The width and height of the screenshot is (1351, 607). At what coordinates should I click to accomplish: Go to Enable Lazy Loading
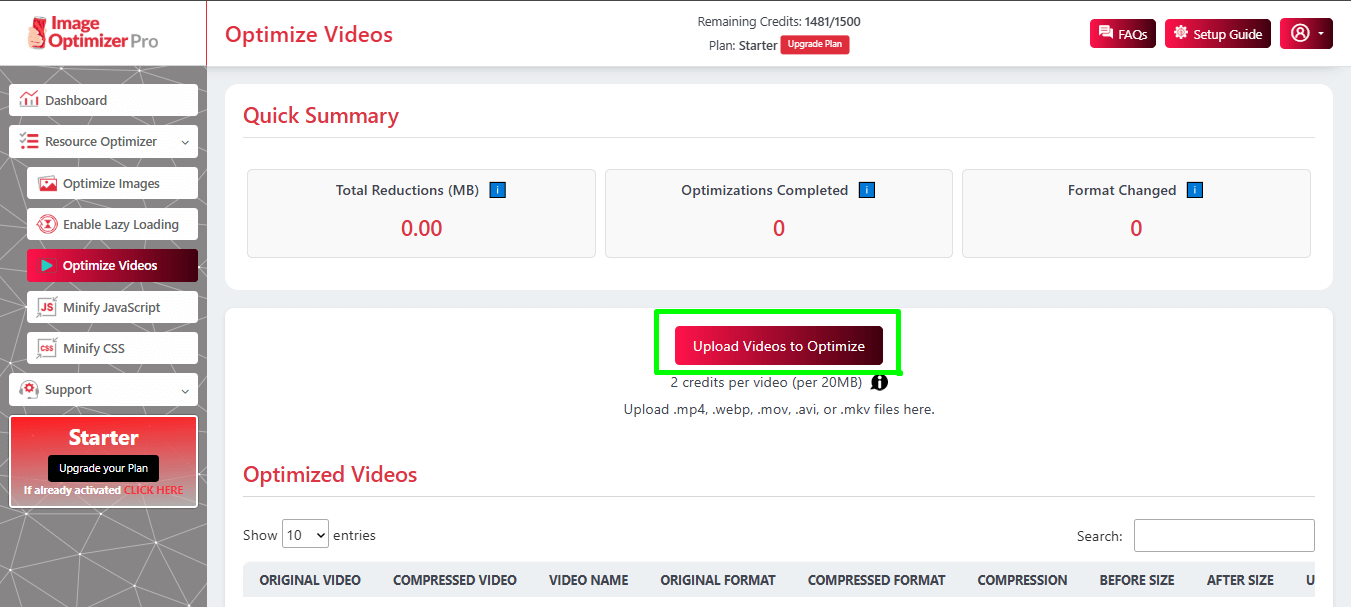tap(112, 224)
